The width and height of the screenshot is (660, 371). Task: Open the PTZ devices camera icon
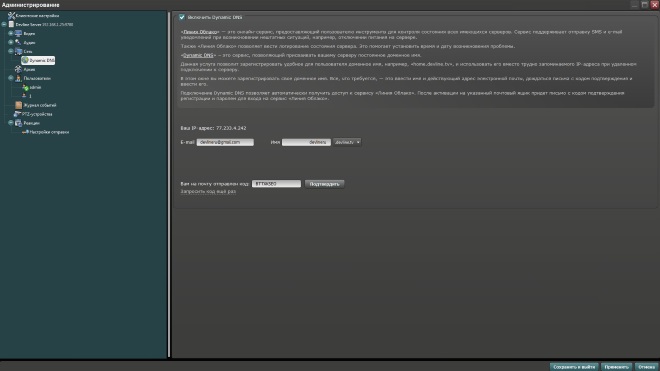(x=17, y=114)
